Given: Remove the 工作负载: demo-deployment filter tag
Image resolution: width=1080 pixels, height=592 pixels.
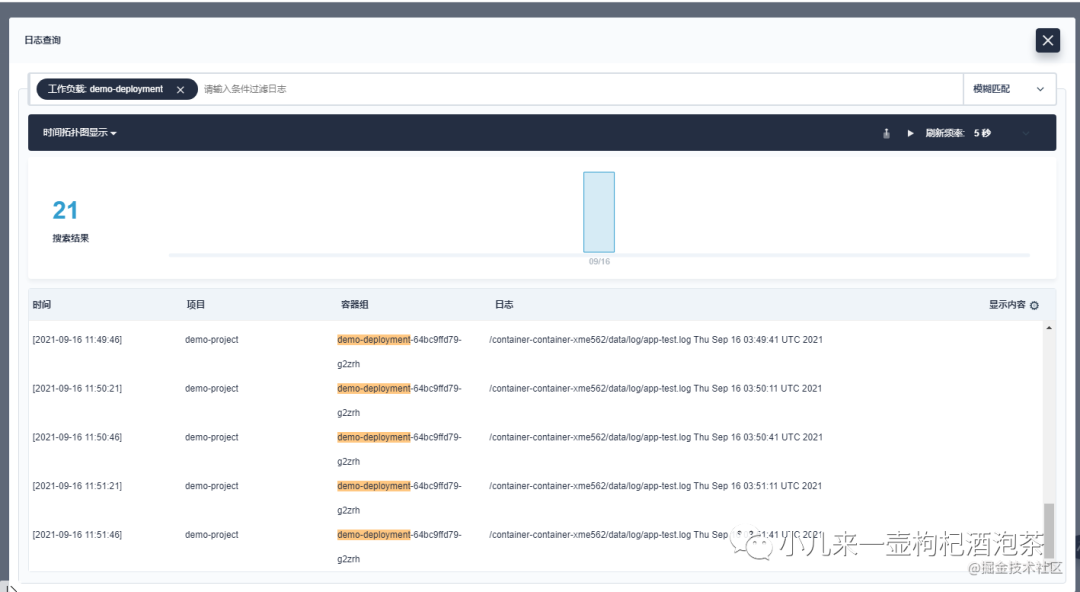Looking at the screenshot, I should point(180,90).
